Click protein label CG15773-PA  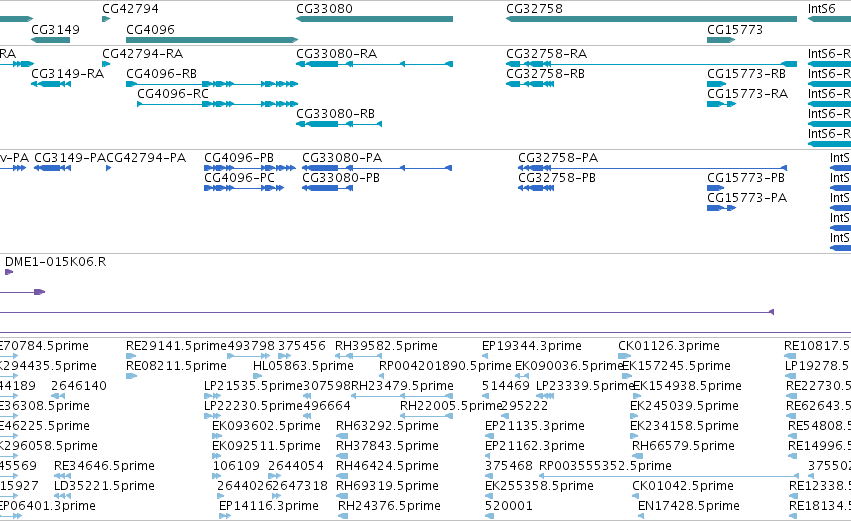click(747, 198)
